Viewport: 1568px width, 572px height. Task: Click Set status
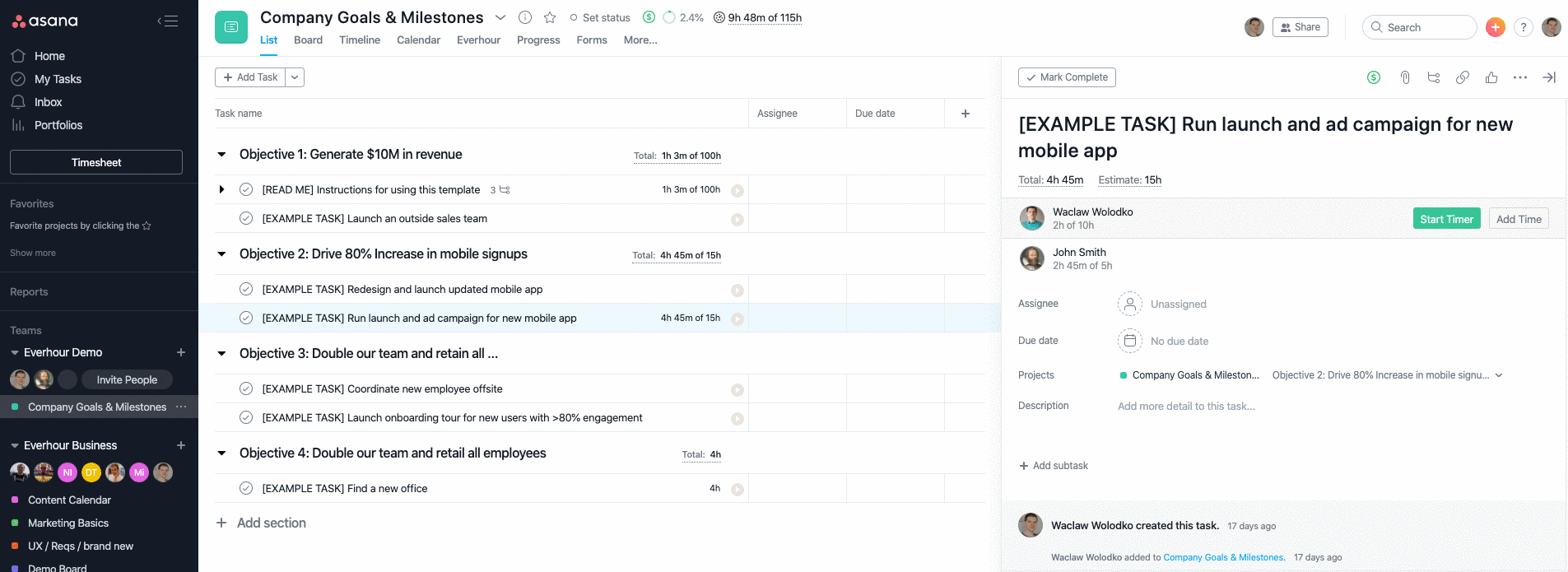pos(600,17)
